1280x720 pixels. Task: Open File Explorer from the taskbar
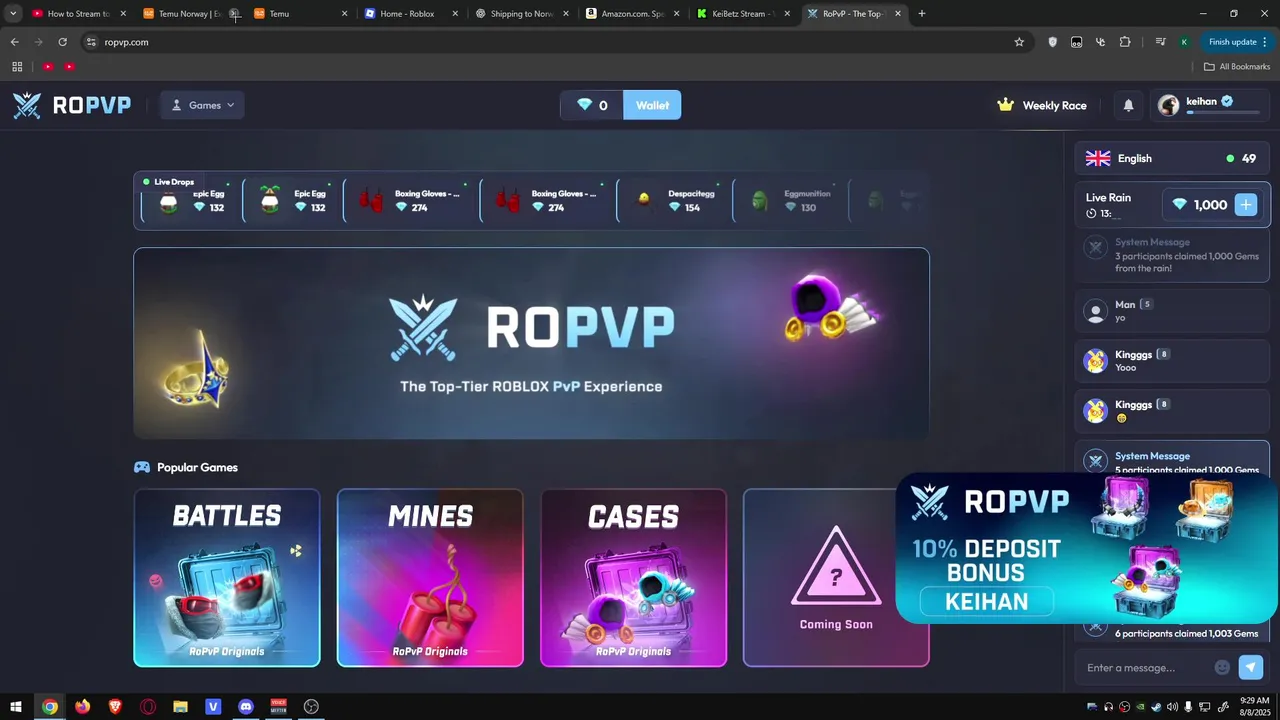[x=180, y=707]
